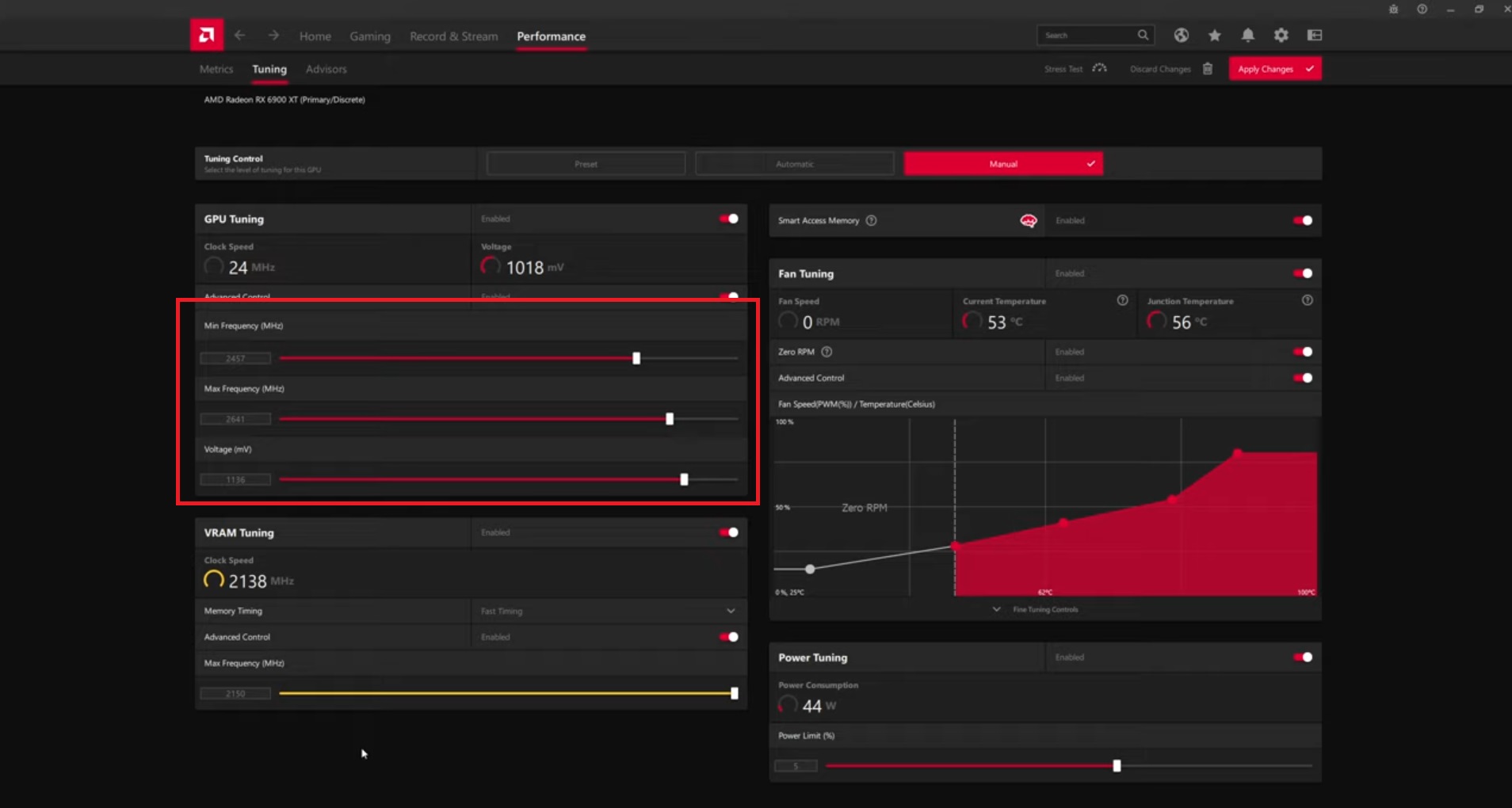Open notifications bell icon
This screenshot has height=808, width=1512.
(1247, 36)
